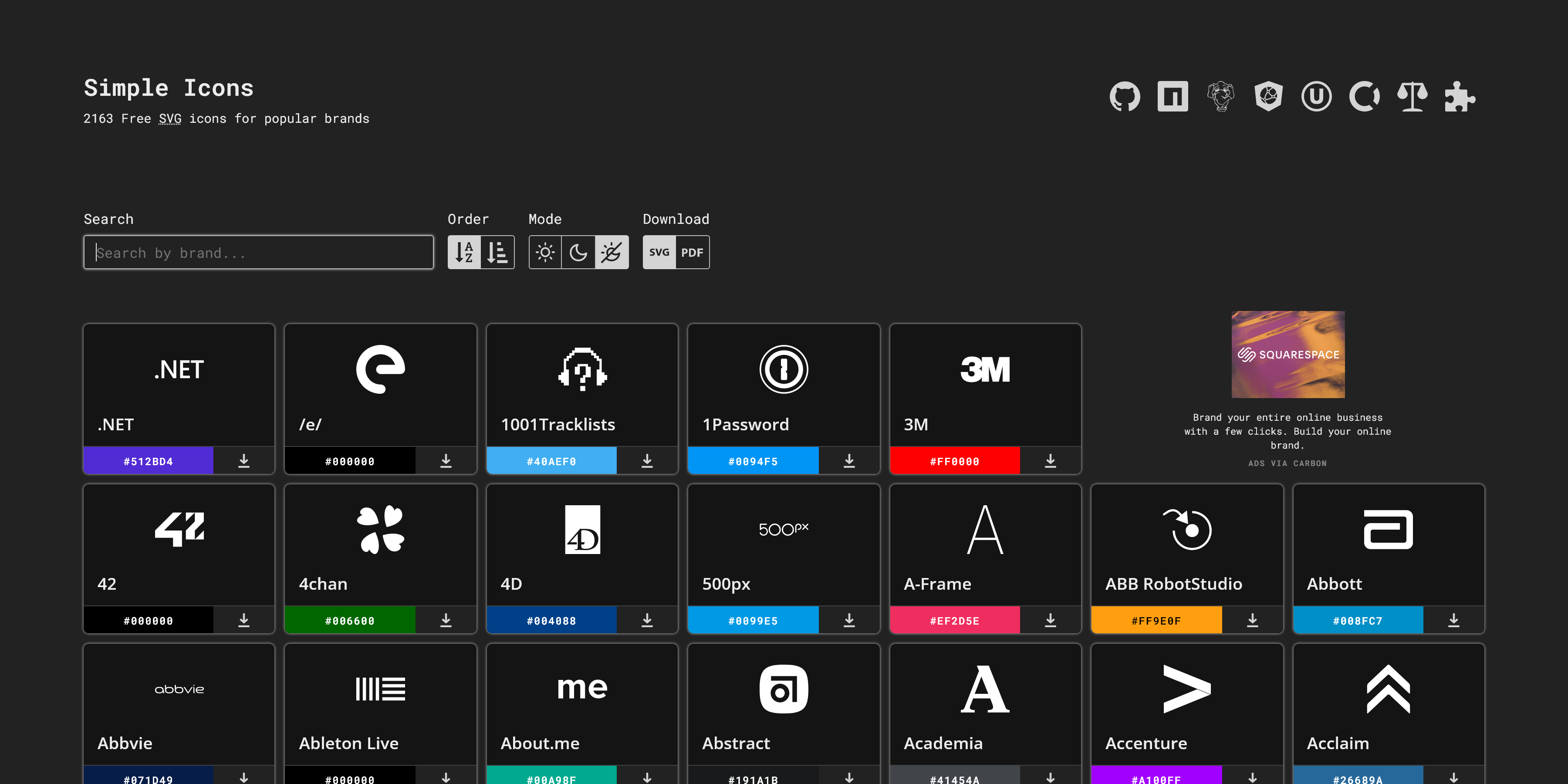Click the 4chan clover logo

click(380, 530)
